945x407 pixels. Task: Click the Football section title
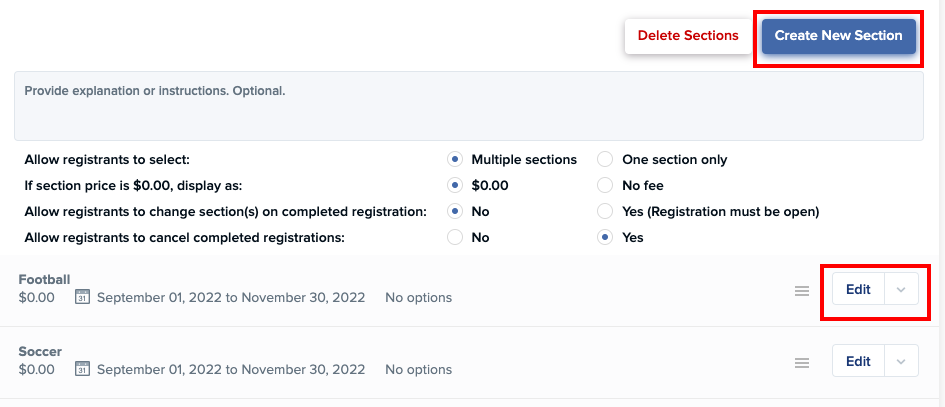pyautogui.click(x=44, y=280)
